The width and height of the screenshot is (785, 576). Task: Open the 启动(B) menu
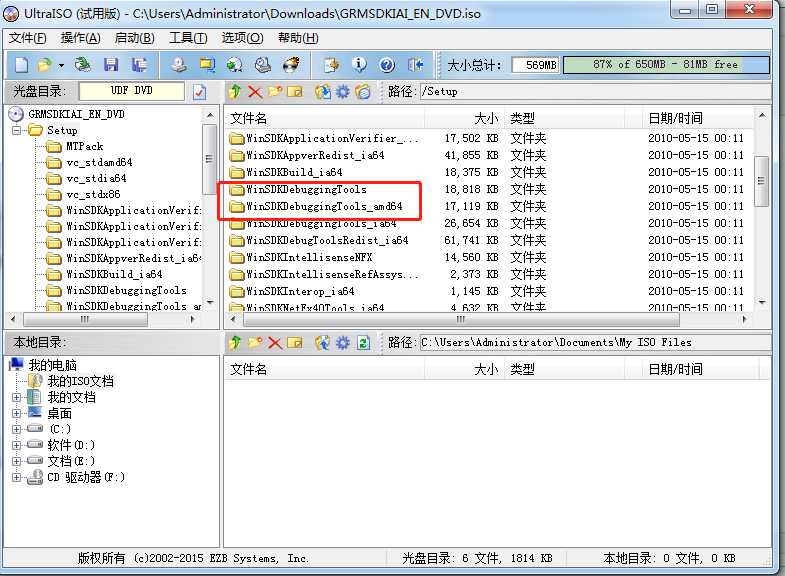pyautogui.click(x=134, y=38)
